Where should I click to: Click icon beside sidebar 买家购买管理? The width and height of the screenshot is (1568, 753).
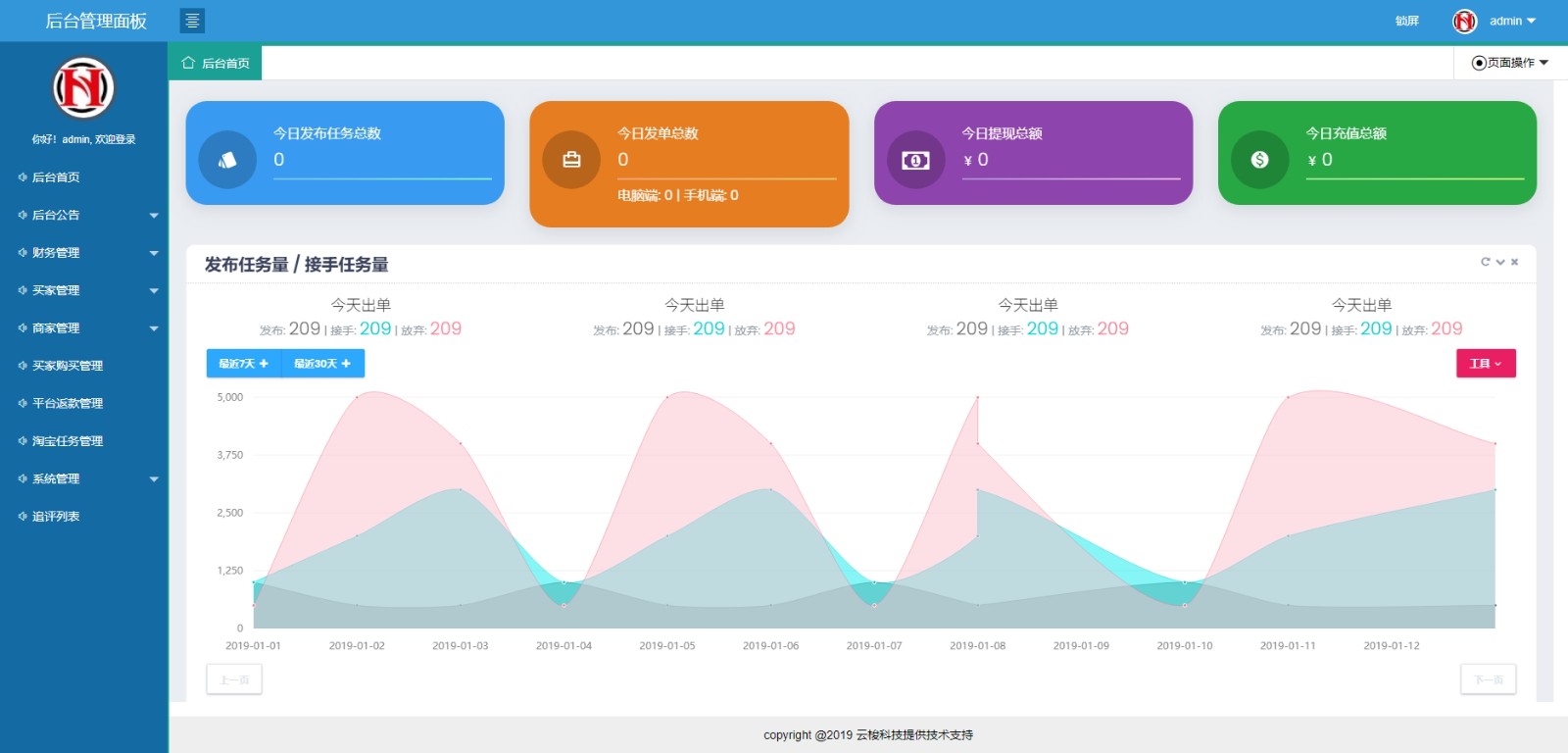23,366
